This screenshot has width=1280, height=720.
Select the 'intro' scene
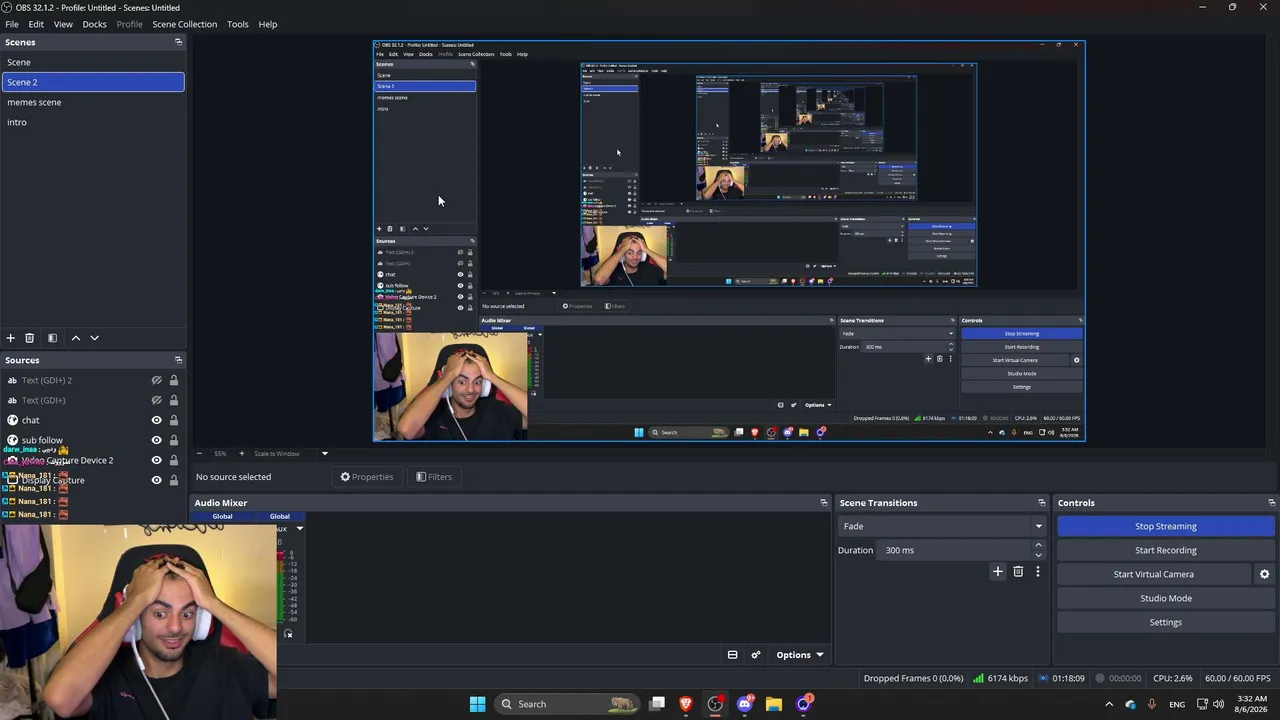pos(93,122)
